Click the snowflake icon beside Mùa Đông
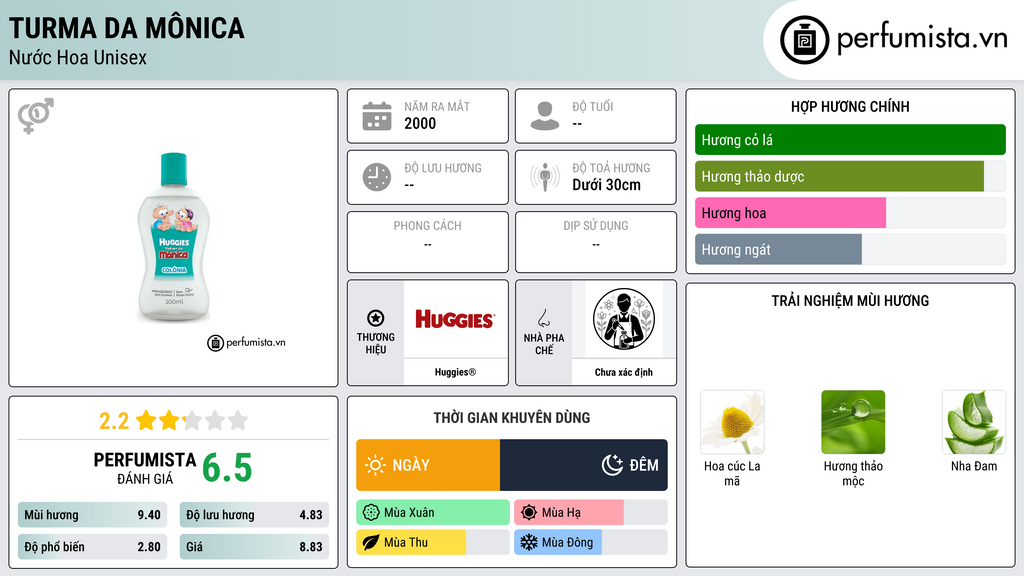 529,542
